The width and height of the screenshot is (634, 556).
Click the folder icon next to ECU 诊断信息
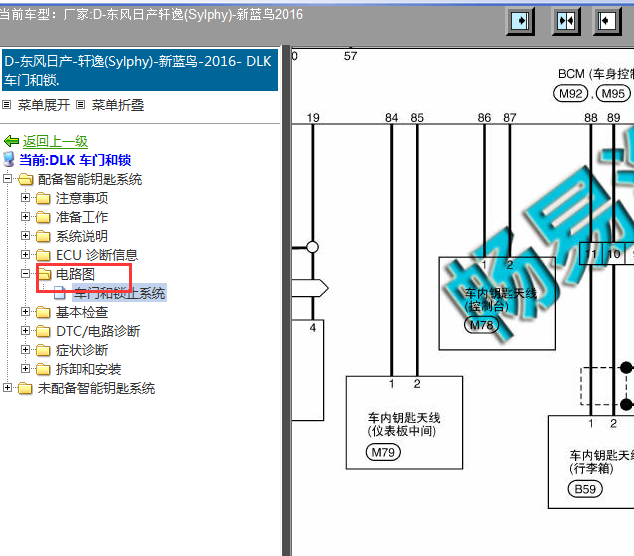(43, 255)
